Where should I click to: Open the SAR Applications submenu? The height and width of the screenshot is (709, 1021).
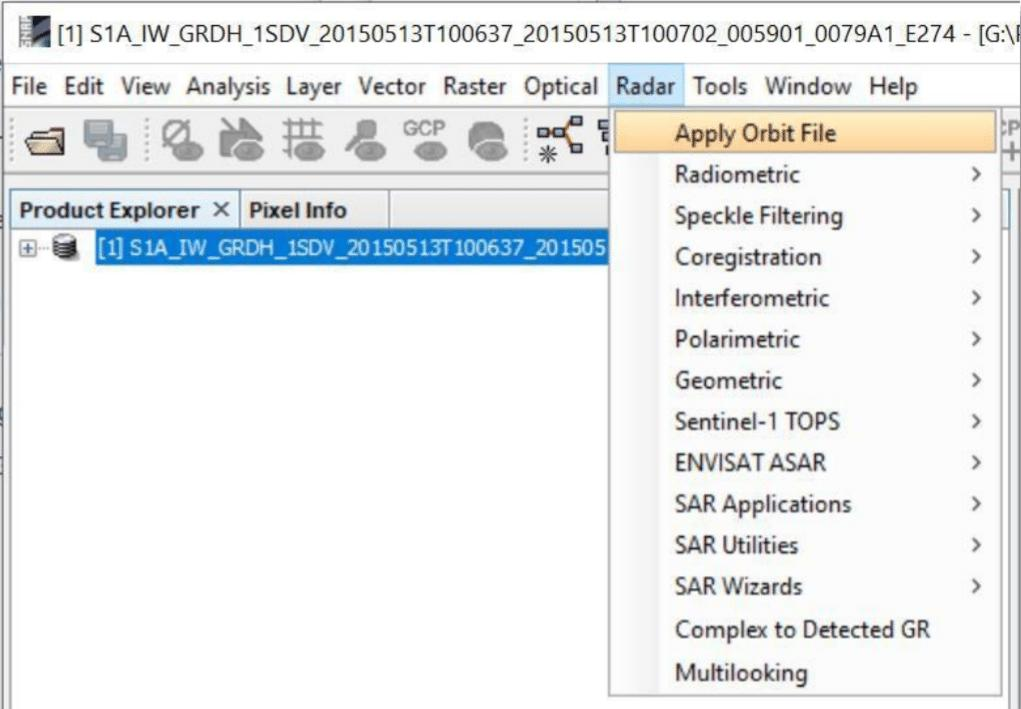805,504
